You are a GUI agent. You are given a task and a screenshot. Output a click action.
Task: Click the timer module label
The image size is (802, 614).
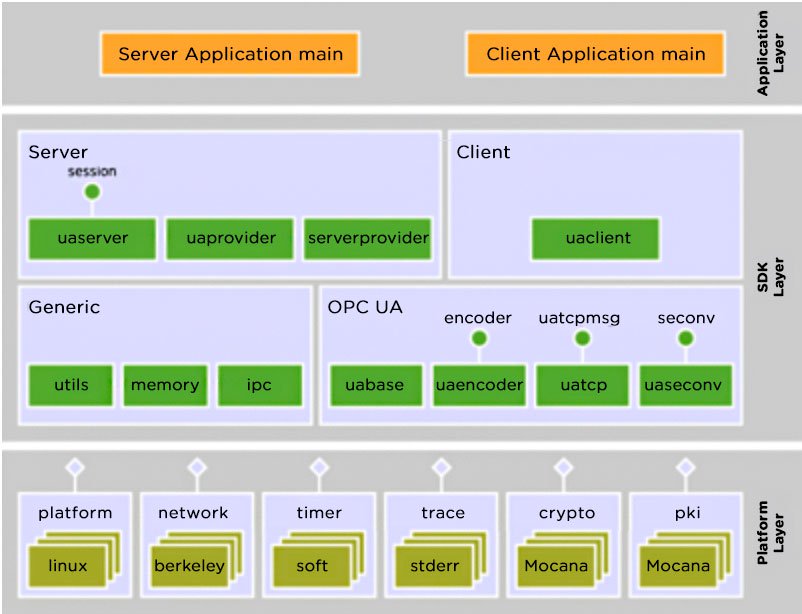tap(319, 513)
